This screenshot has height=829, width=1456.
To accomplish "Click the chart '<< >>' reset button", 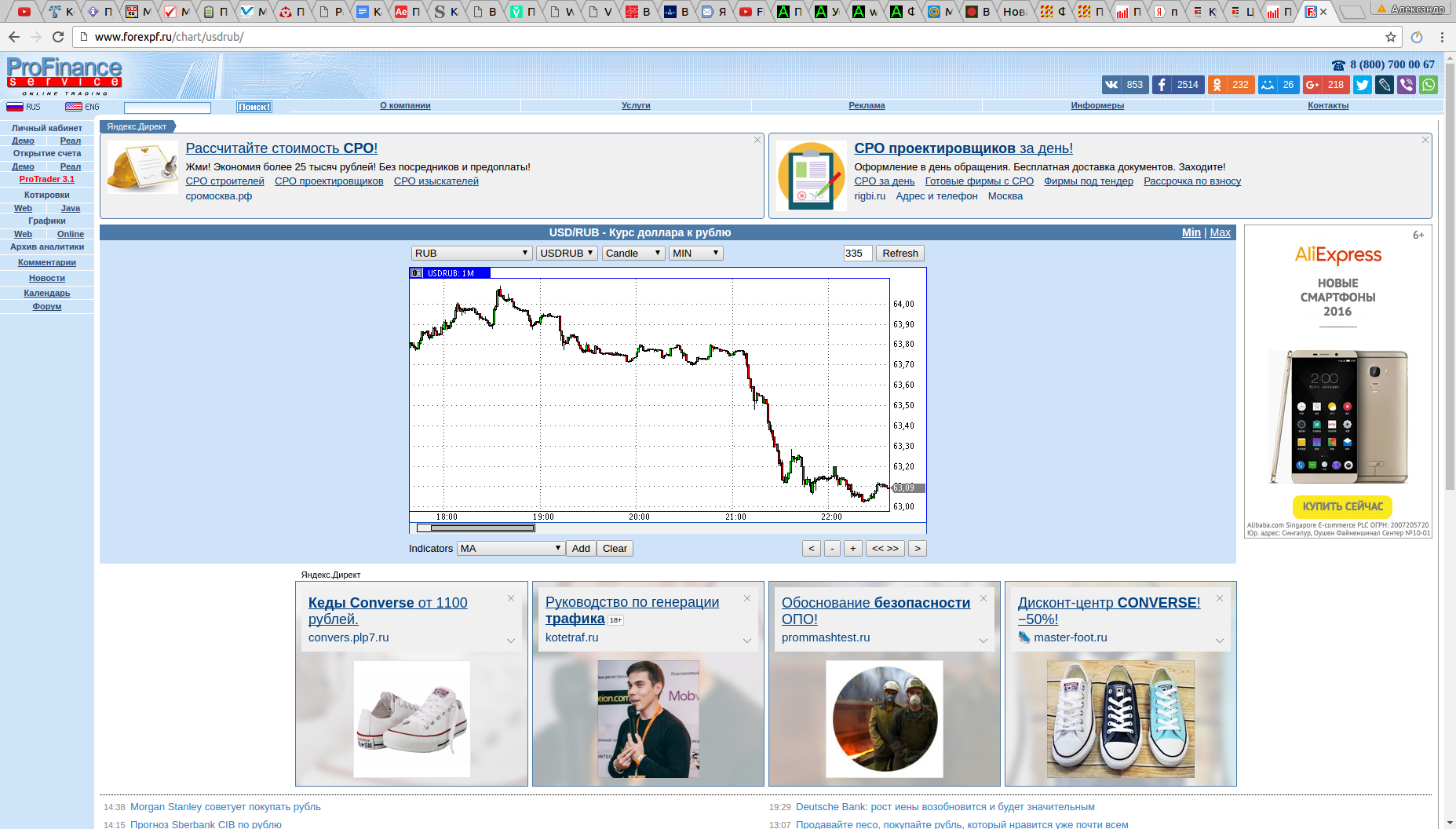I will 885,549.
